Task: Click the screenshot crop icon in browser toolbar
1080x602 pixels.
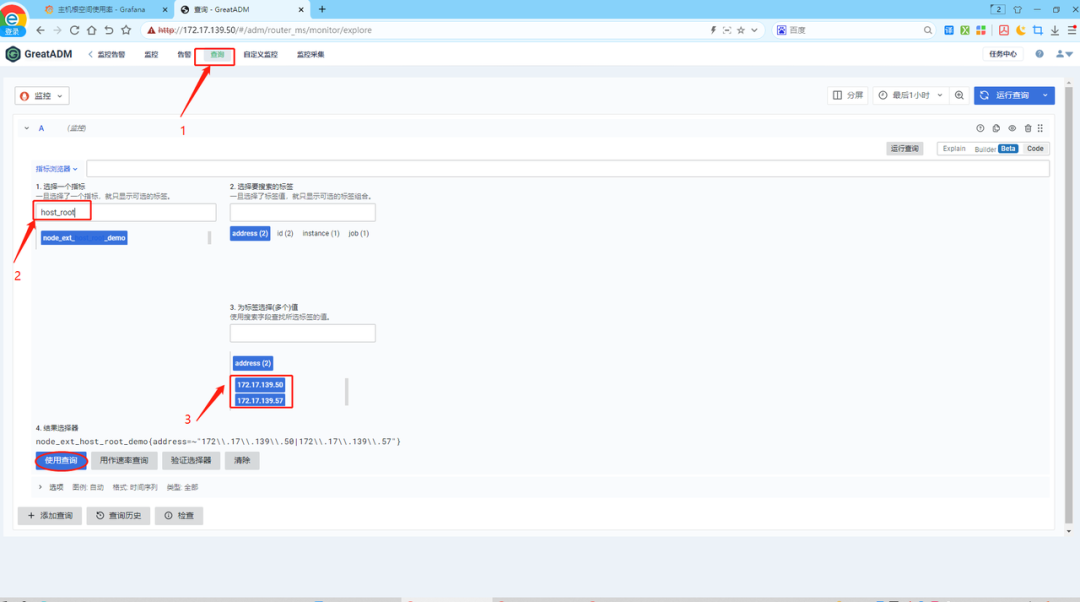Action: click(1037, 30)
